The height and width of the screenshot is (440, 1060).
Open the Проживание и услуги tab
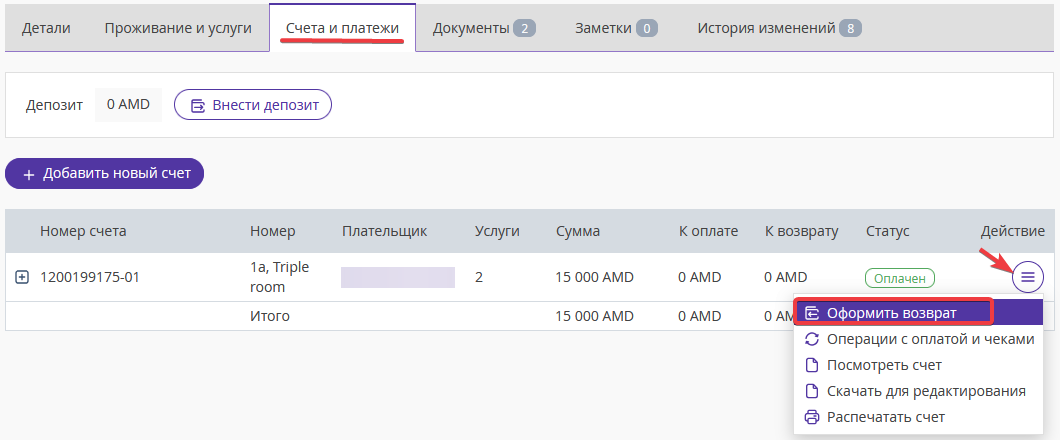[x=178, y=28]
